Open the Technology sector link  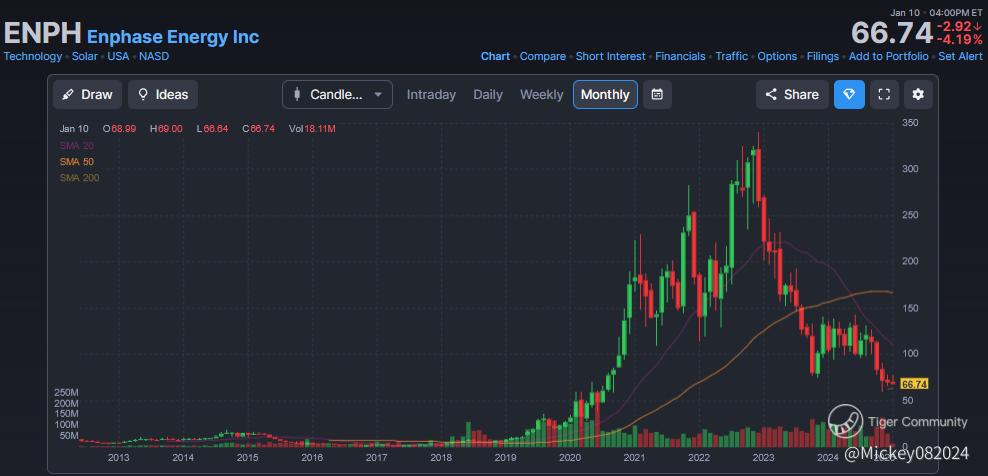[x=33, y=56]
